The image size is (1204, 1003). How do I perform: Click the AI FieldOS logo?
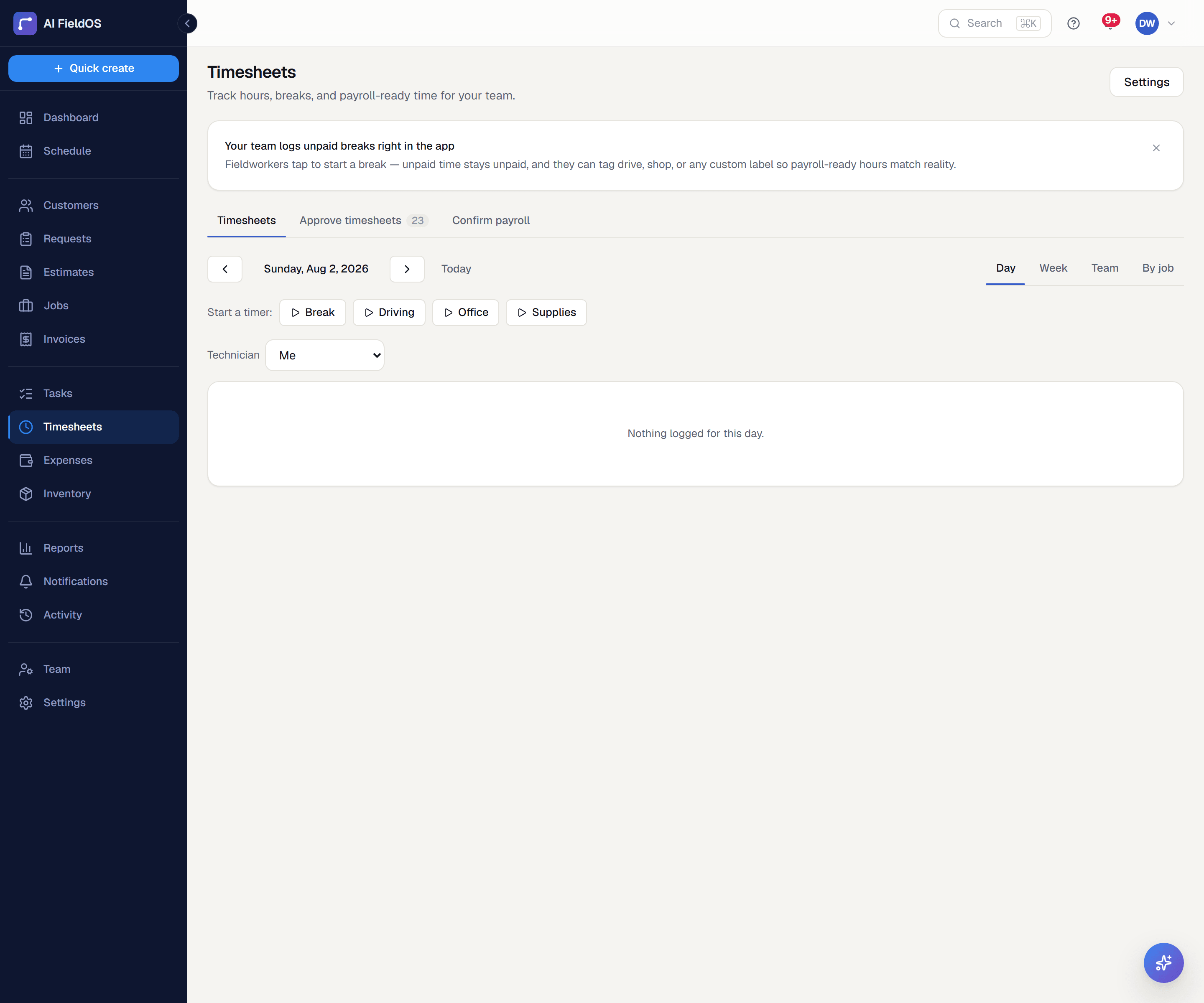click(25, 23)
